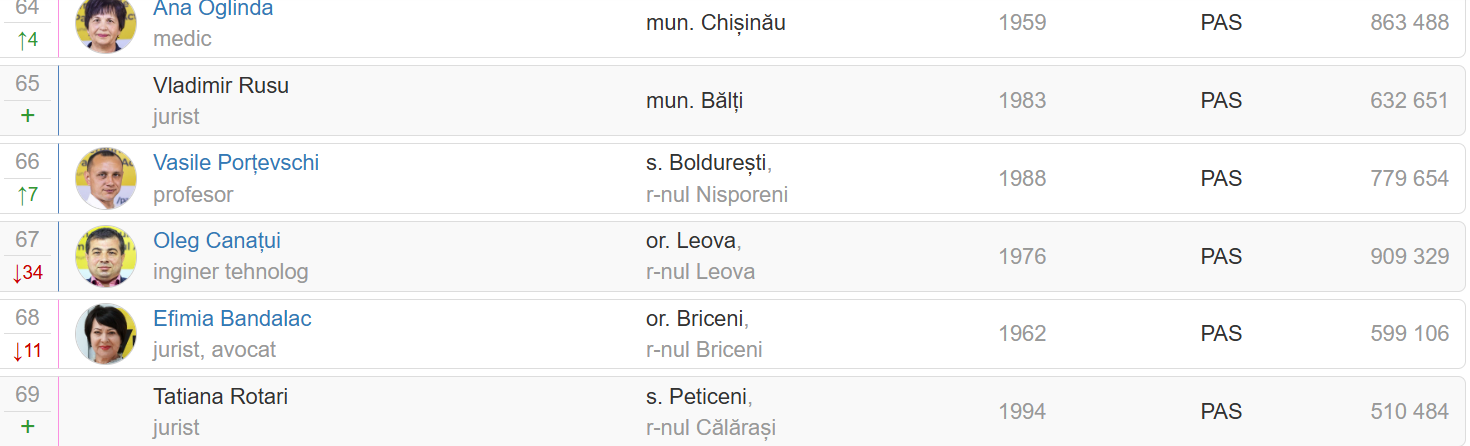Open Vasile Porțevschi's profile link
1470x446 pixels.
point(236,163)
